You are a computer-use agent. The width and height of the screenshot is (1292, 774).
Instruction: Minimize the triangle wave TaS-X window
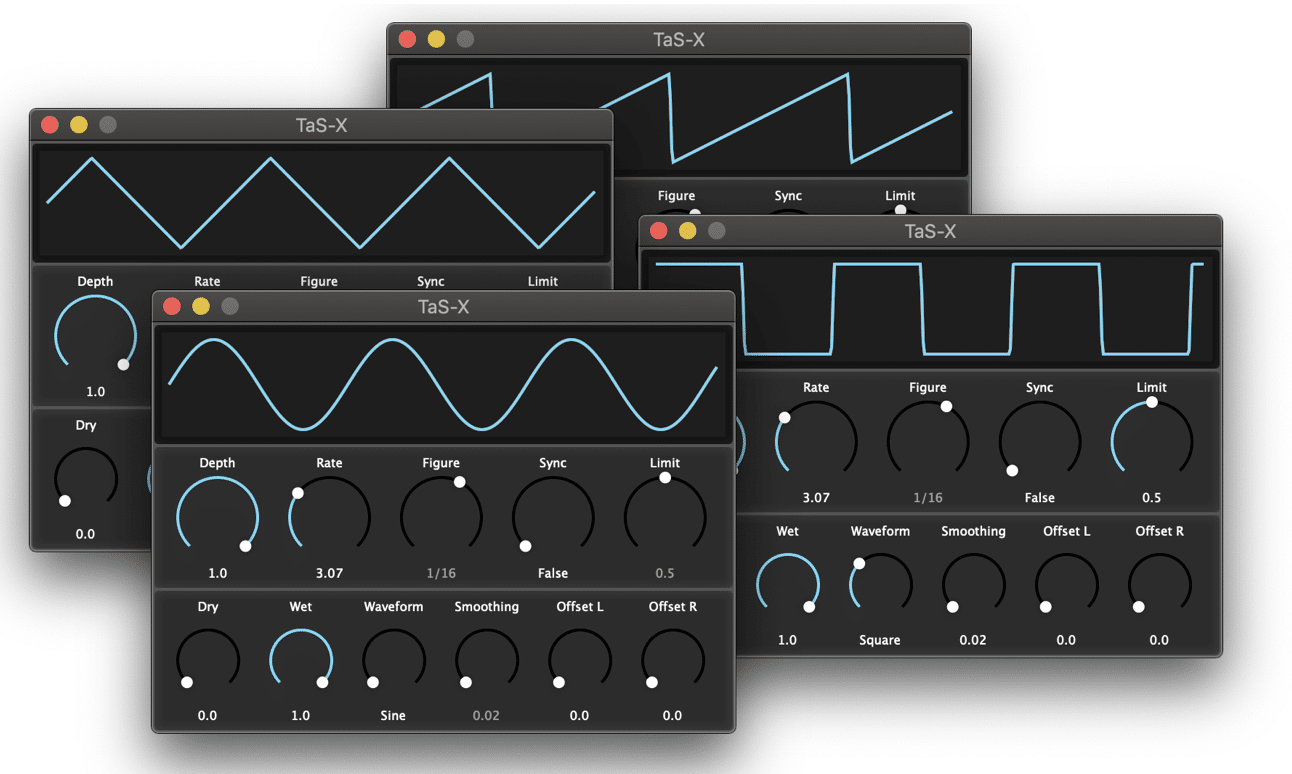click(79, 124)
